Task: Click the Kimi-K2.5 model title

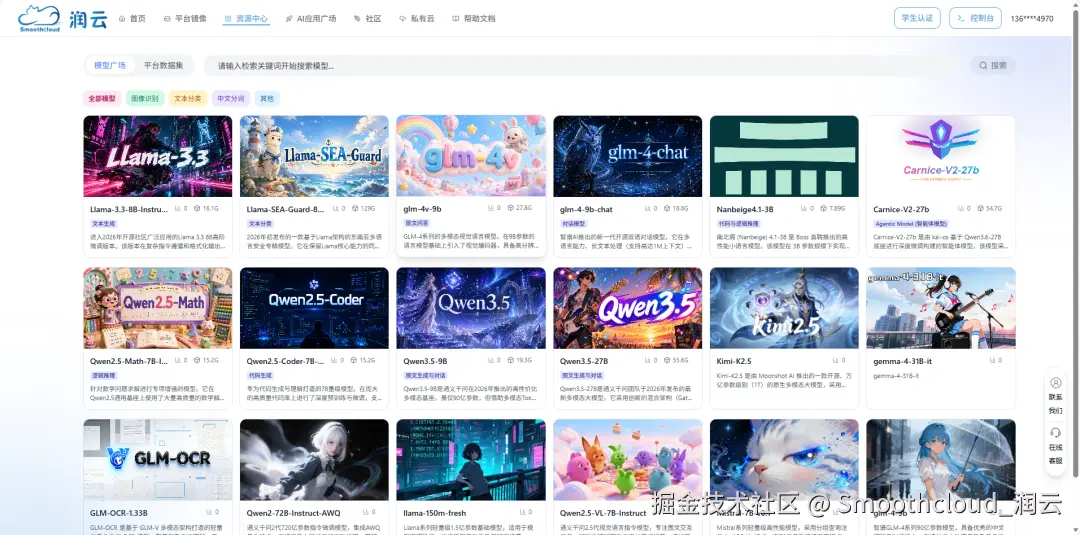Action: pyautogui.click(x=734, y=361)
